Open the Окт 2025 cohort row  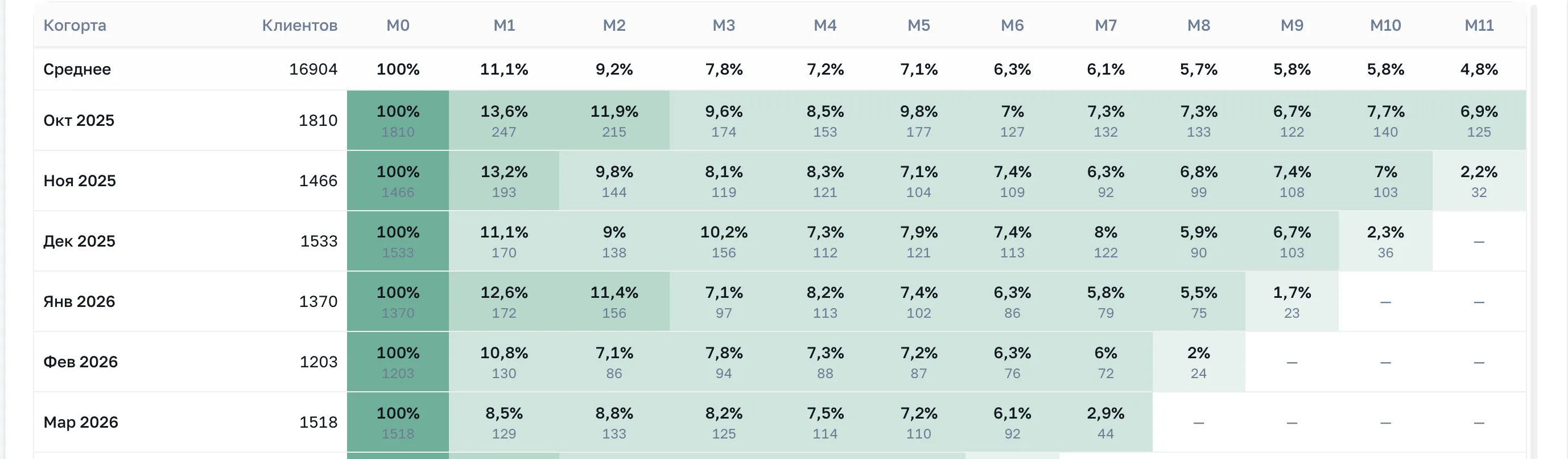coord(779,120)
